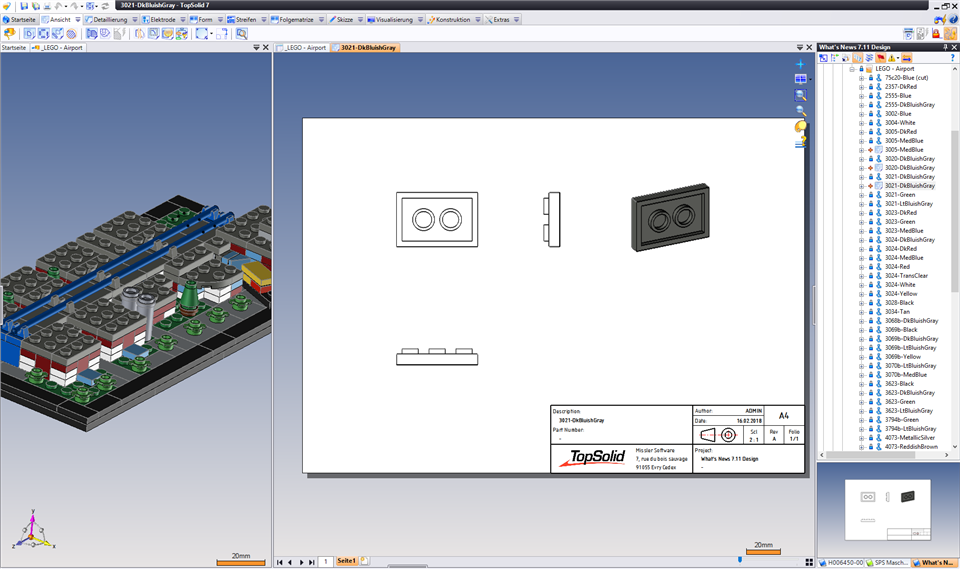Viewport: 960px width, 569px height.
Task: Click the auxiliary view icon next to main view
Action: coord(44,34)
